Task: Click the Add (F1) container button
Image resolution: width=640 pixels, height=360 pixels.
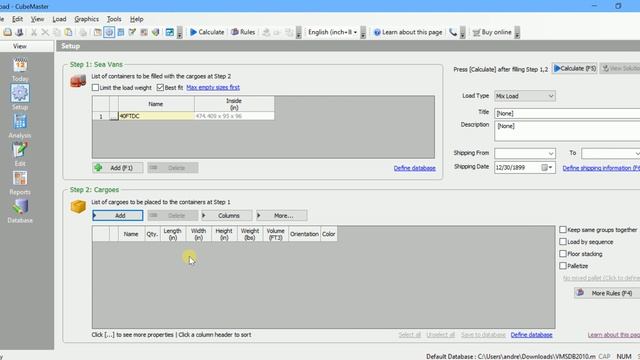Action: 118,168
